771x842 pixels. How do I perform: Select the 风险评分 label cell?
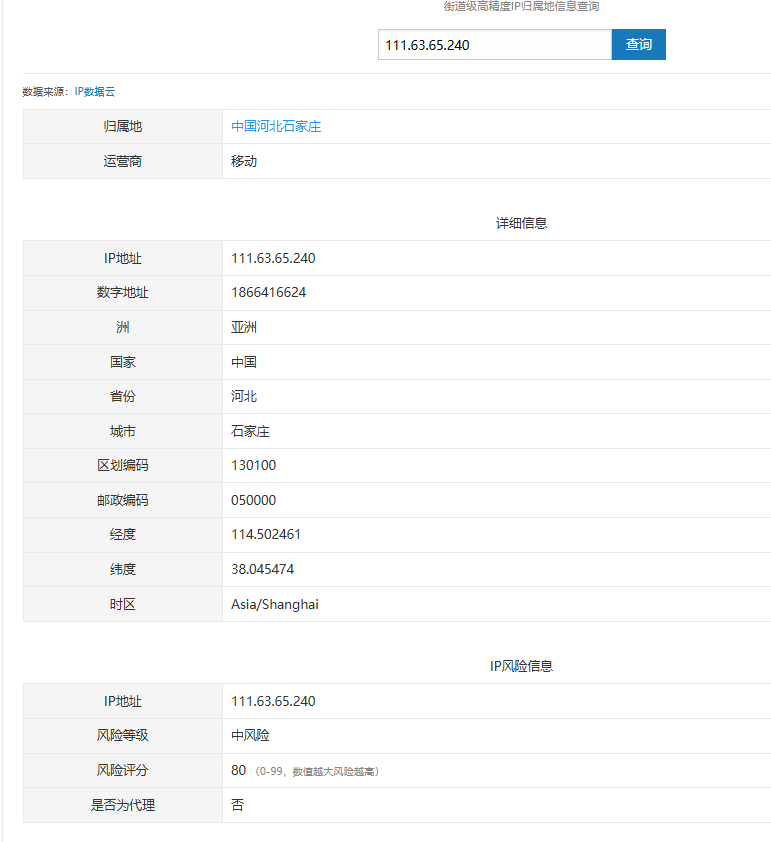coord(123,771)
